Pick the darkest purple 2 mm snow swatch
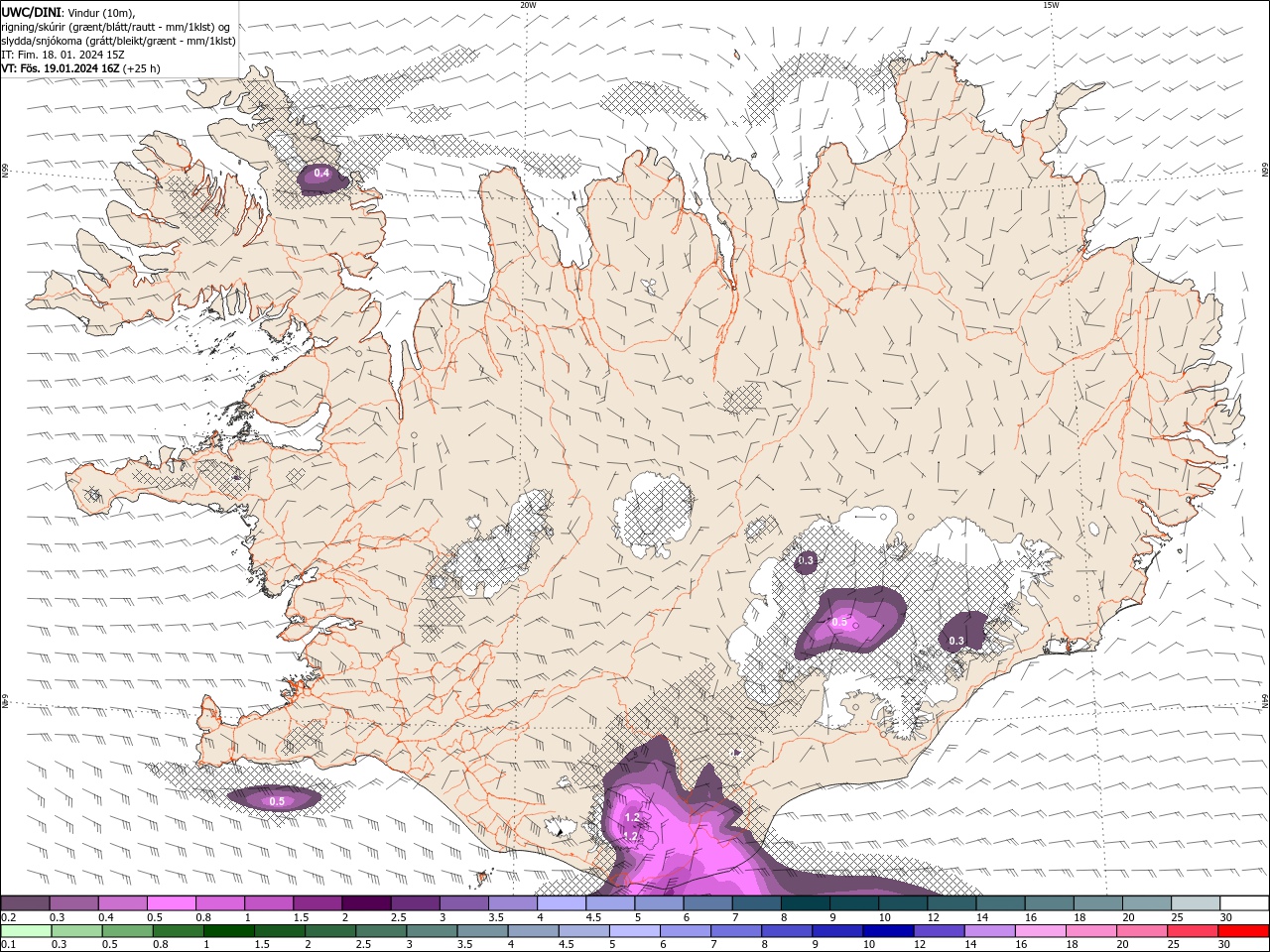Screen dimensions: 1270x952 tap(366, 903)
